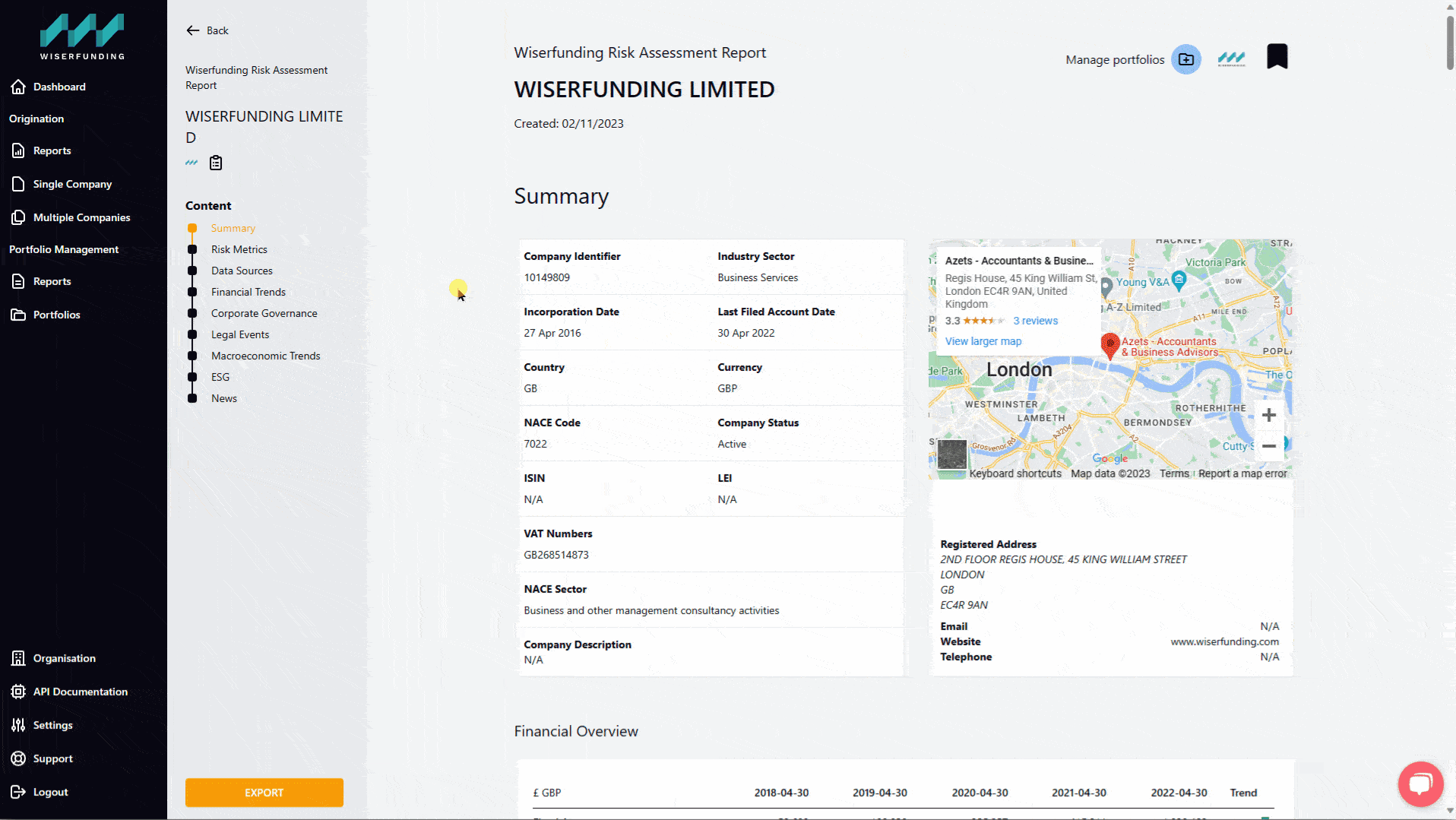The height and width of the screenshot is (820, 1456).
Task: Click the Logout arrow icon
Action: coord(18,792)
